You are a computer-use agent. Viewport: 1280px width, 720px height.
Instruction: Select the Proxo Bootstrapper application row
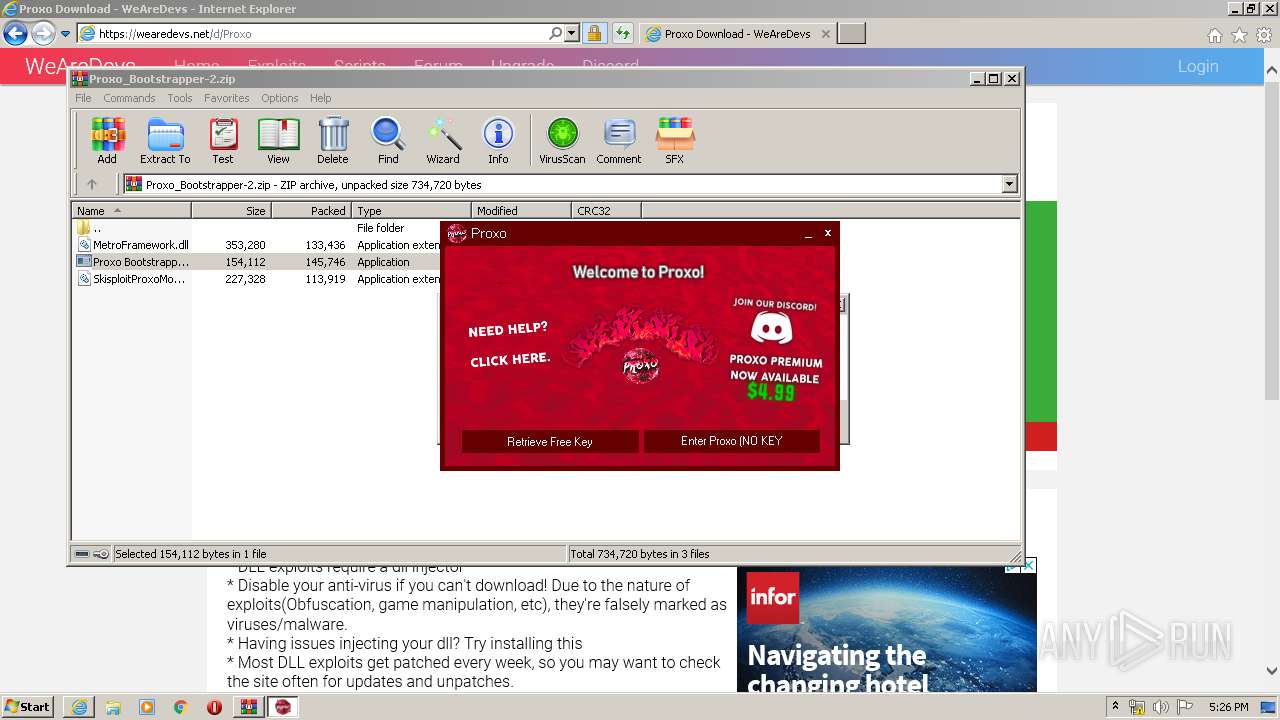pyautogui.click(x=257, y=261)
